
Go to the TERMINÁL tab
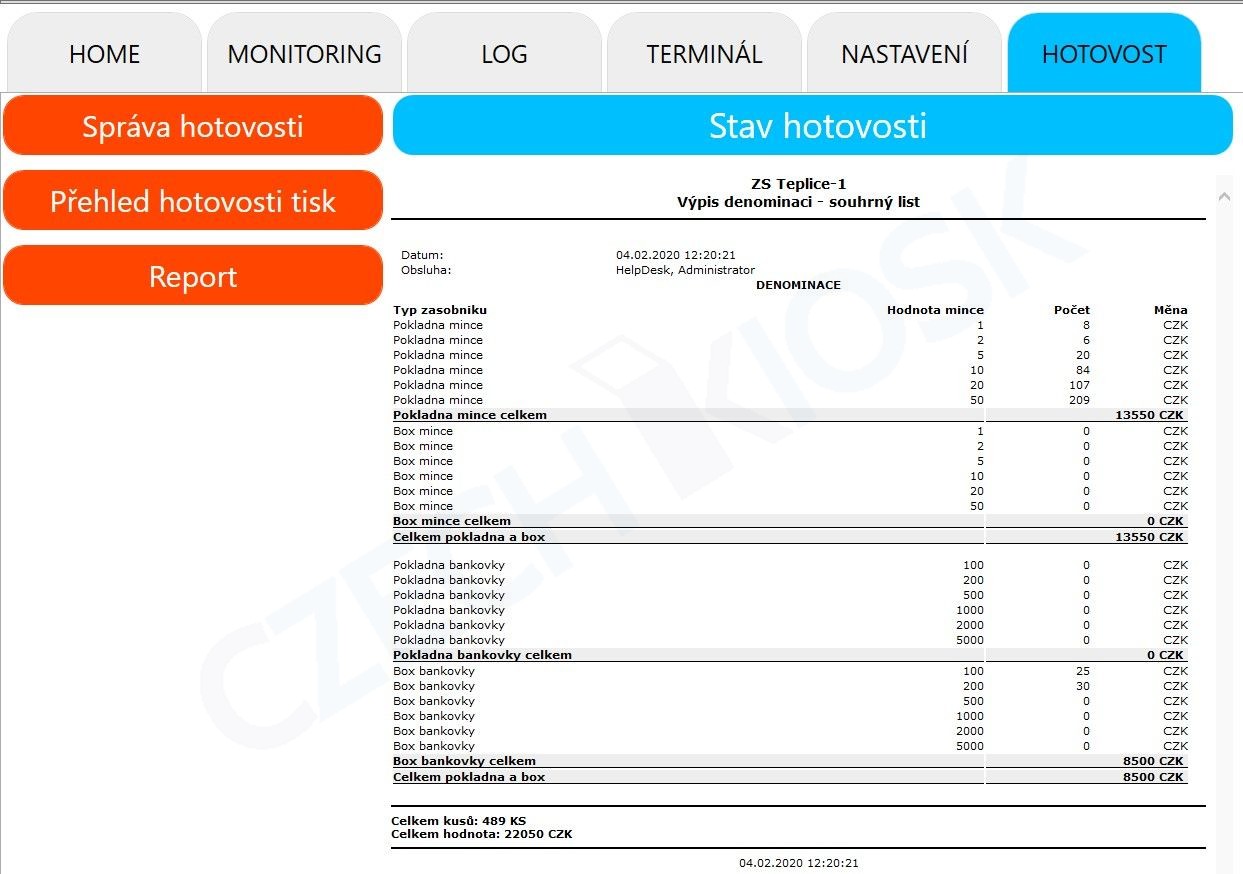(704, 53)
